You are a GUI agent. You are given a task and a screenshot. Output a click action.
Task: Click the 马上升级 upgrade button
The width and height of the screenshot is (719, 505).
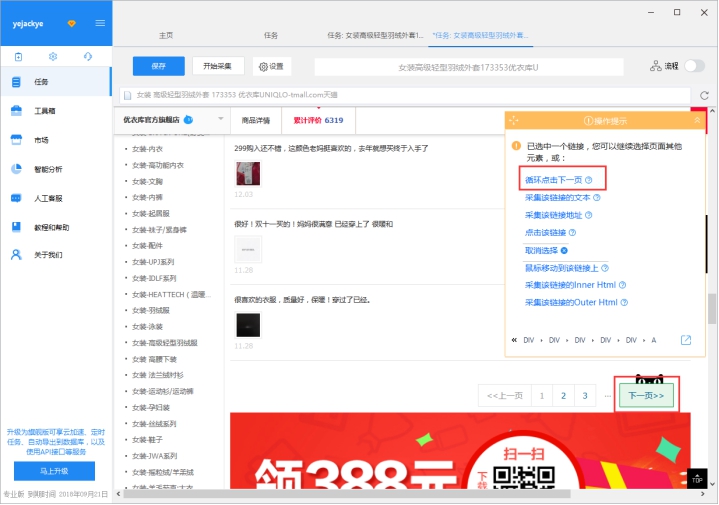pos(54,471)
